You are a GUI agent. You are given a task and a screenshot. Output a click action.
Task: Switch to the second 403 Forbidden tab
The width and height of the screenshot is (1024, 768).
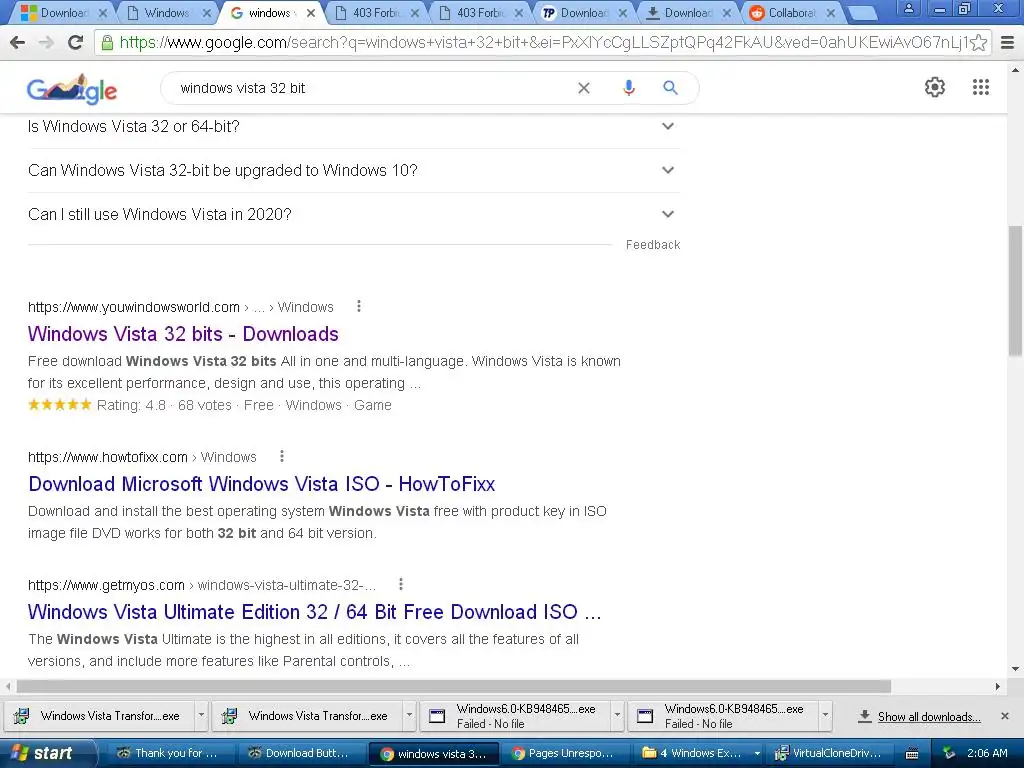479,12
